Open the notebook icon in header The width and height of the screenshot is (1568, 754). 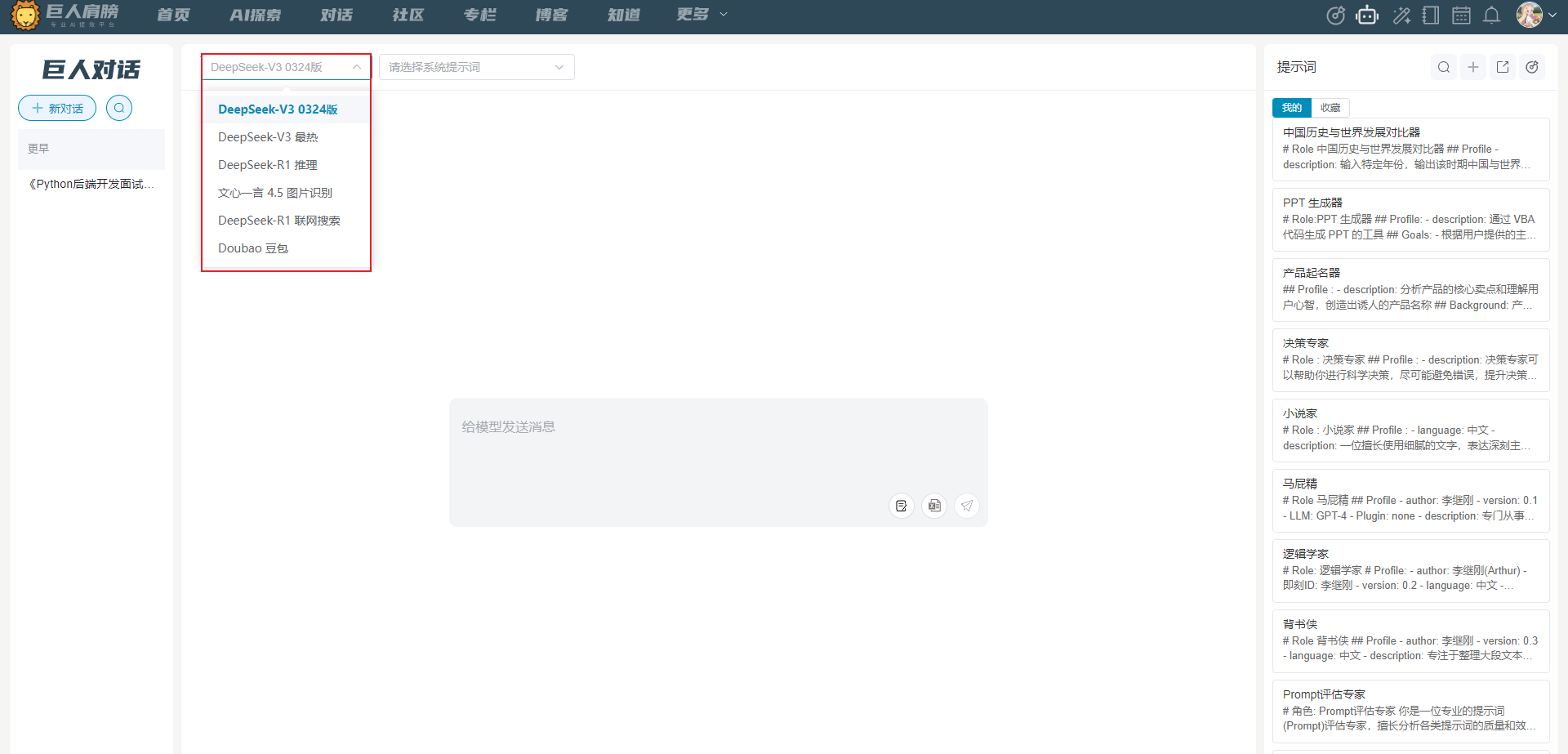click(x=1431, y=16)
